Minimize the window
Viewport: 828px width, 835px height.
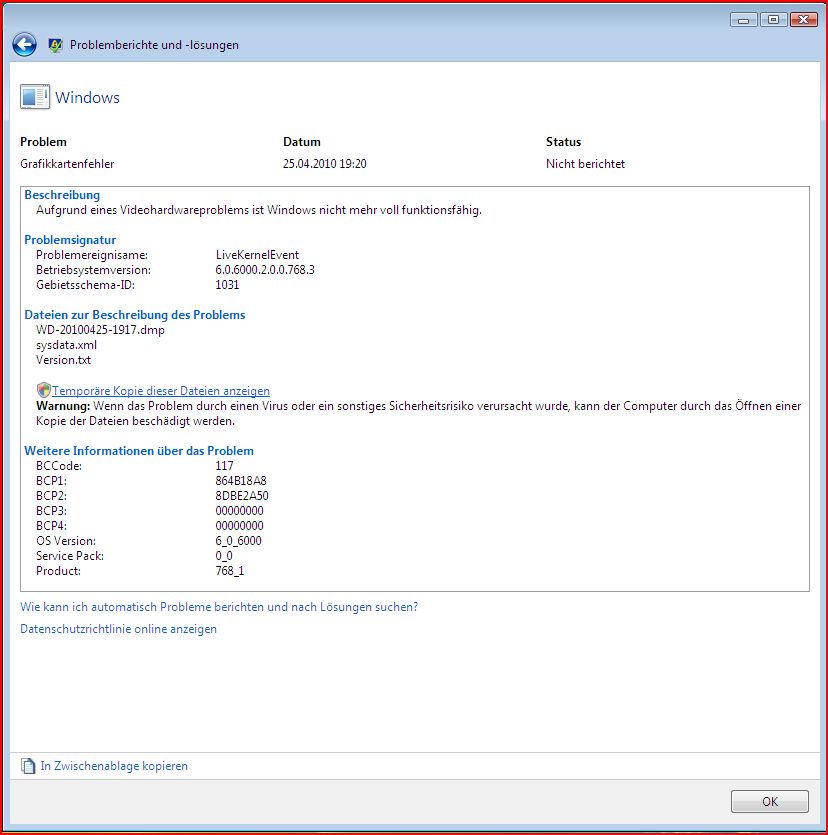744,20
